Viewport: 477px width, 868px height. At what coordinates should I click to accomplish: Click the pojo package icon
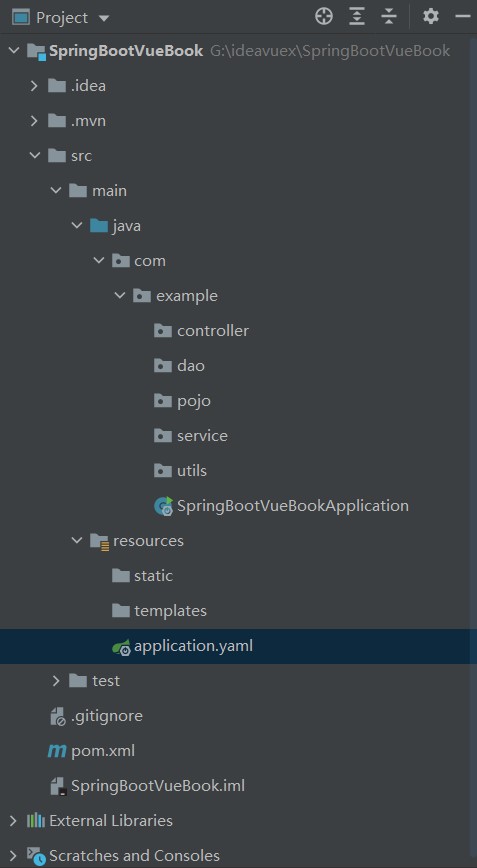point(163,400)
